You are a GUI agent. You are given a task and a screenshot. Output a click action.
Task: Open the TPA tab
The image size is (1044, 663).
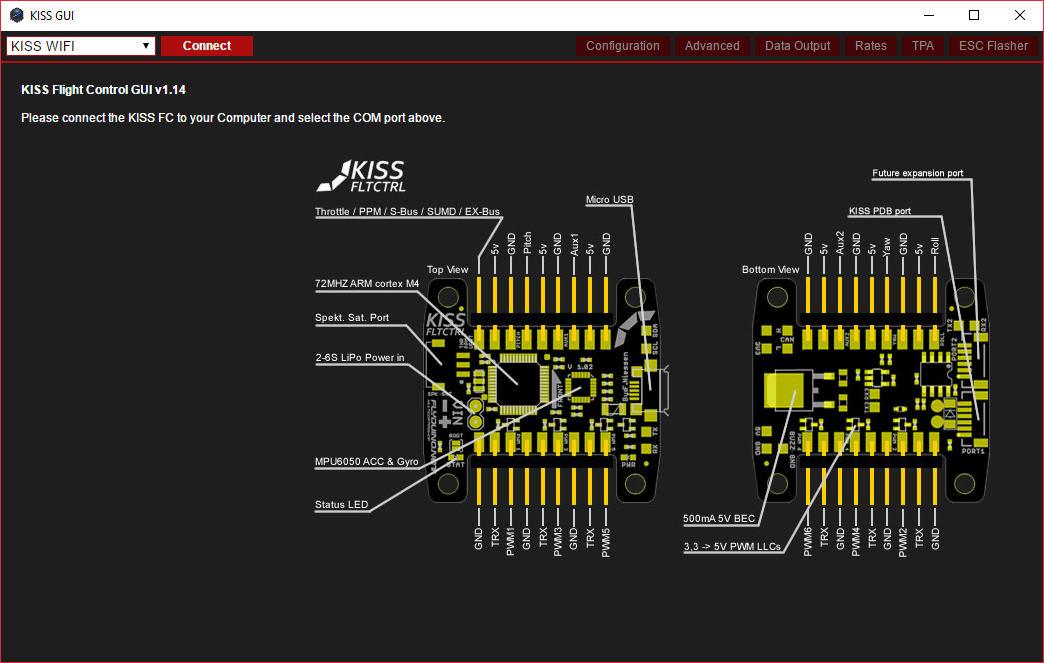[x=922, y=46]
